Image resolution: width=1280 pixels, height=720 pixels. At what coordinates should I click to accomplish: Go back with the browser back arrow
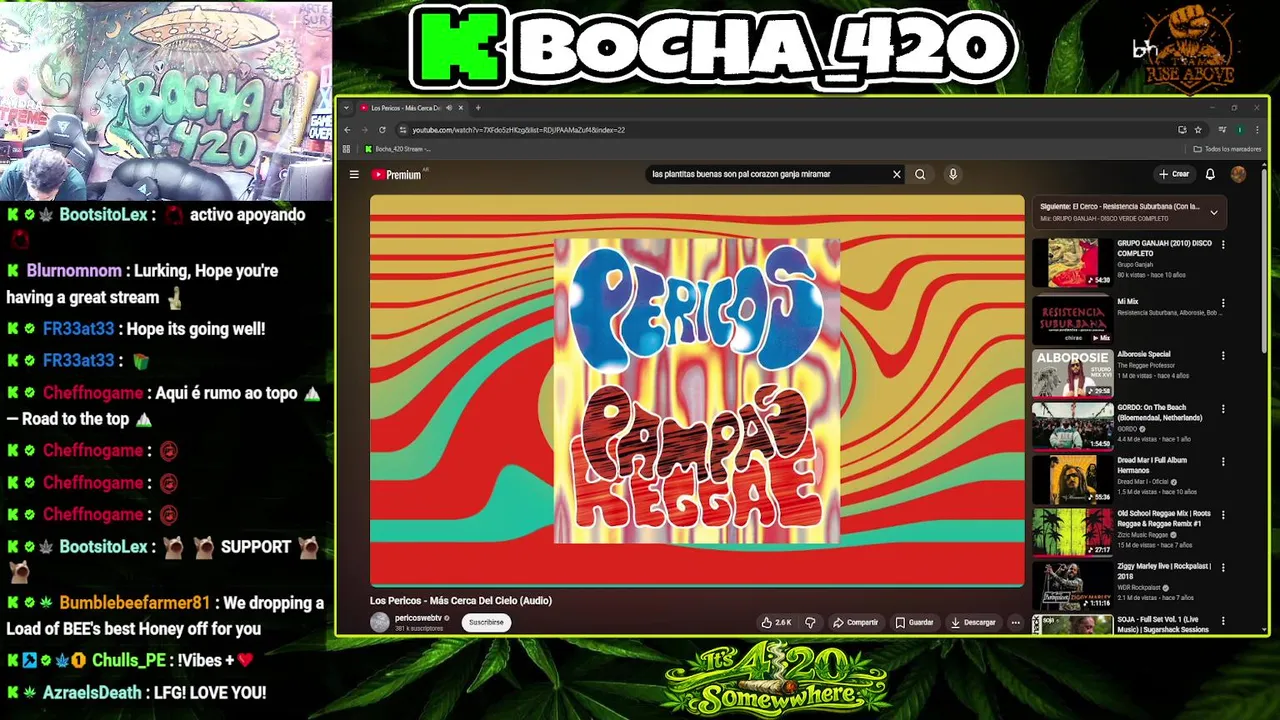pyautogui.click(x=347, y=129)
